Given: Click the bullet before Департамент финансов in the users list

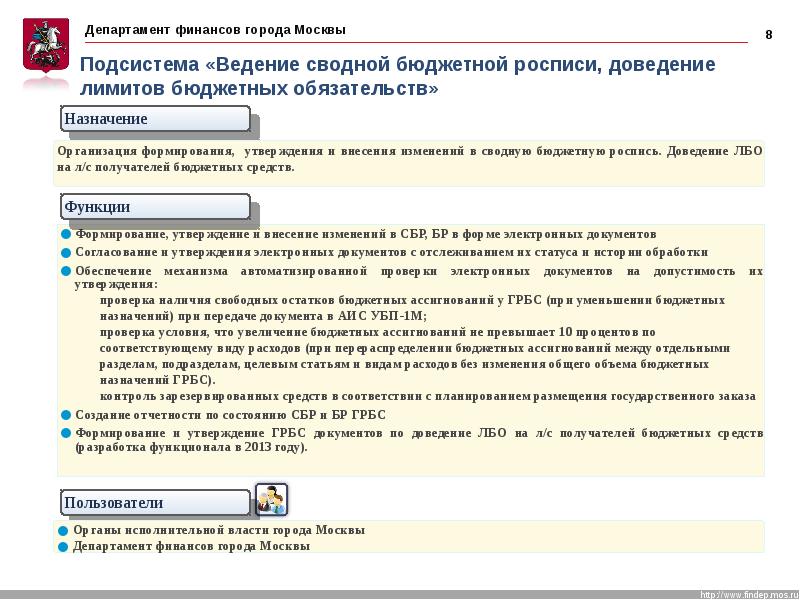Looking at the screenshot, I should (66, 547).
